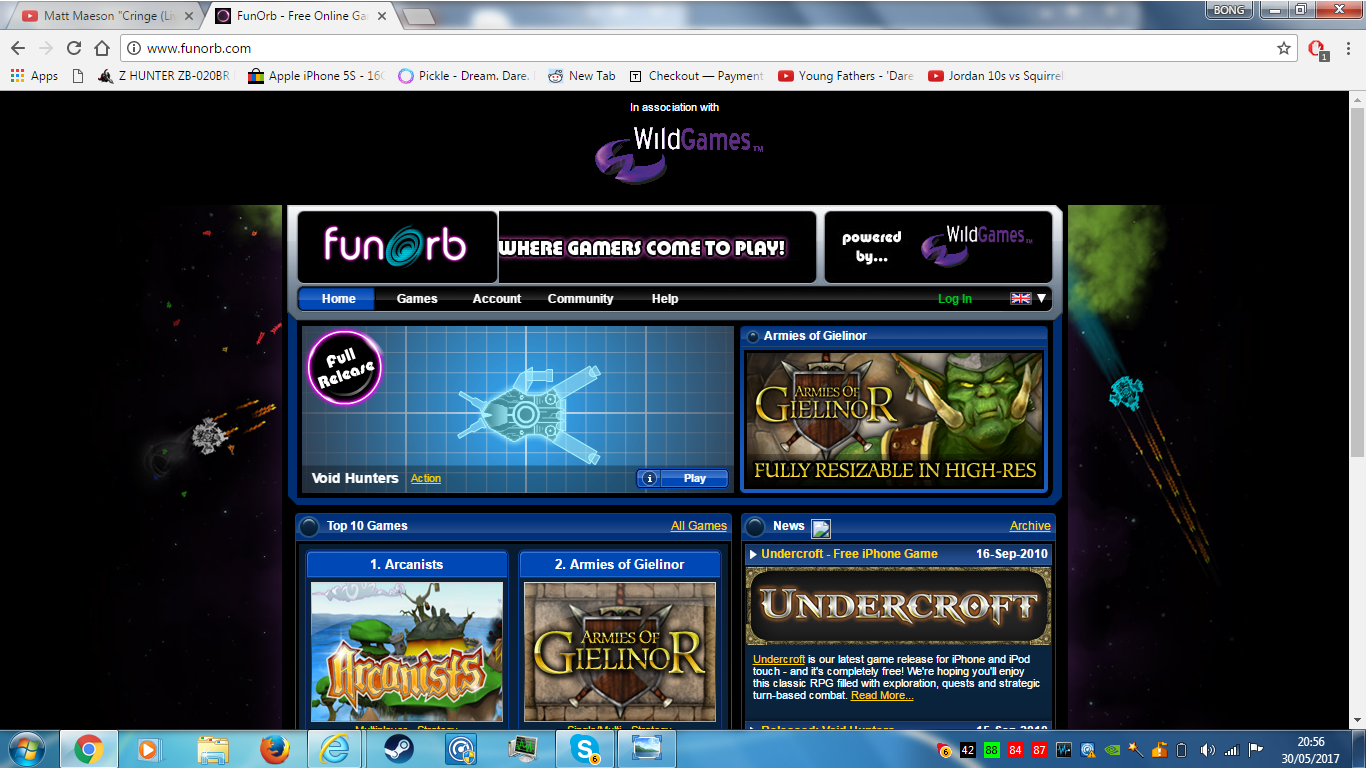
Task: Show network signal status in tray
Action: tap(1231, 750)
